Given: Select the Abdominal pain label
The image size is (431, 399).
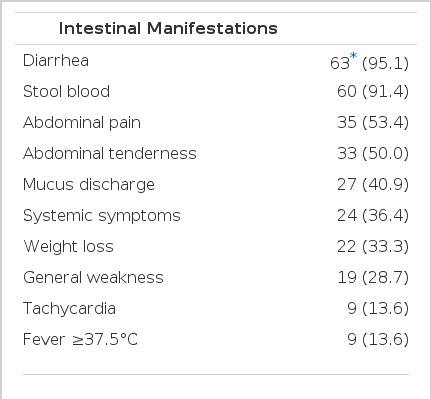Looking at the screenshot, I should (82, 122).
